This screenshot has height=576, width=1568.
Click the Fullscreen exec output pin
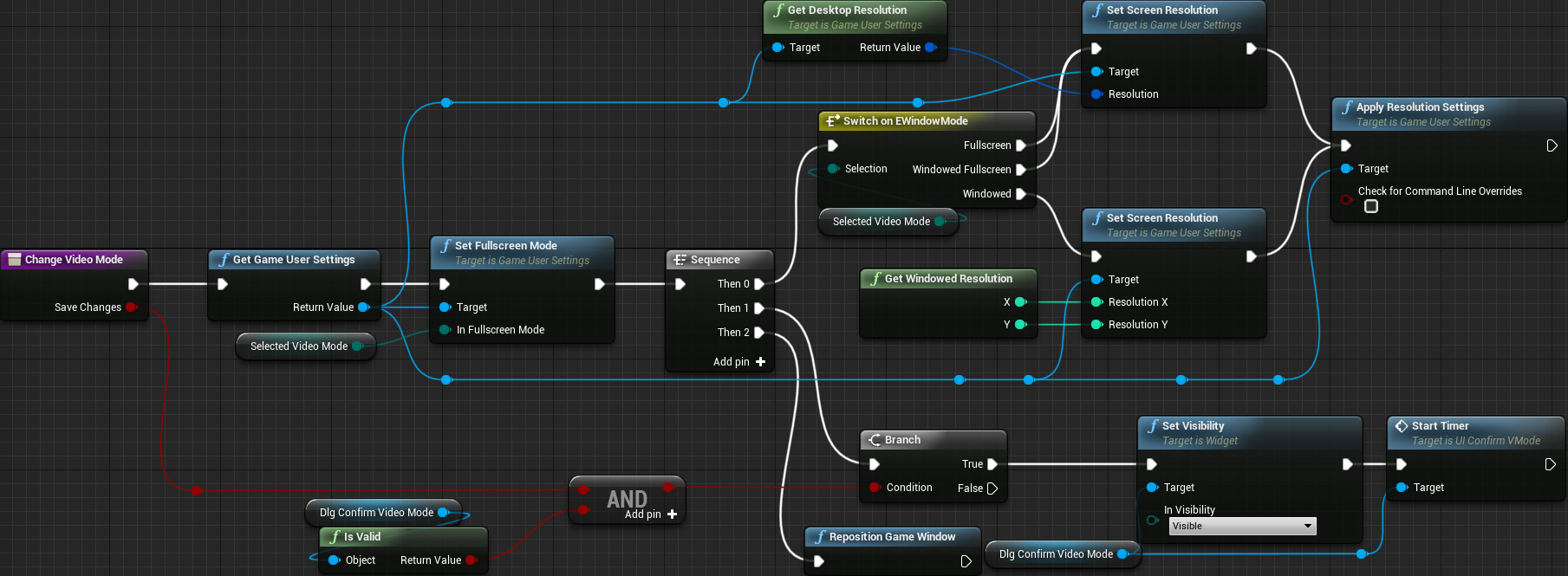coord(1021,146)
